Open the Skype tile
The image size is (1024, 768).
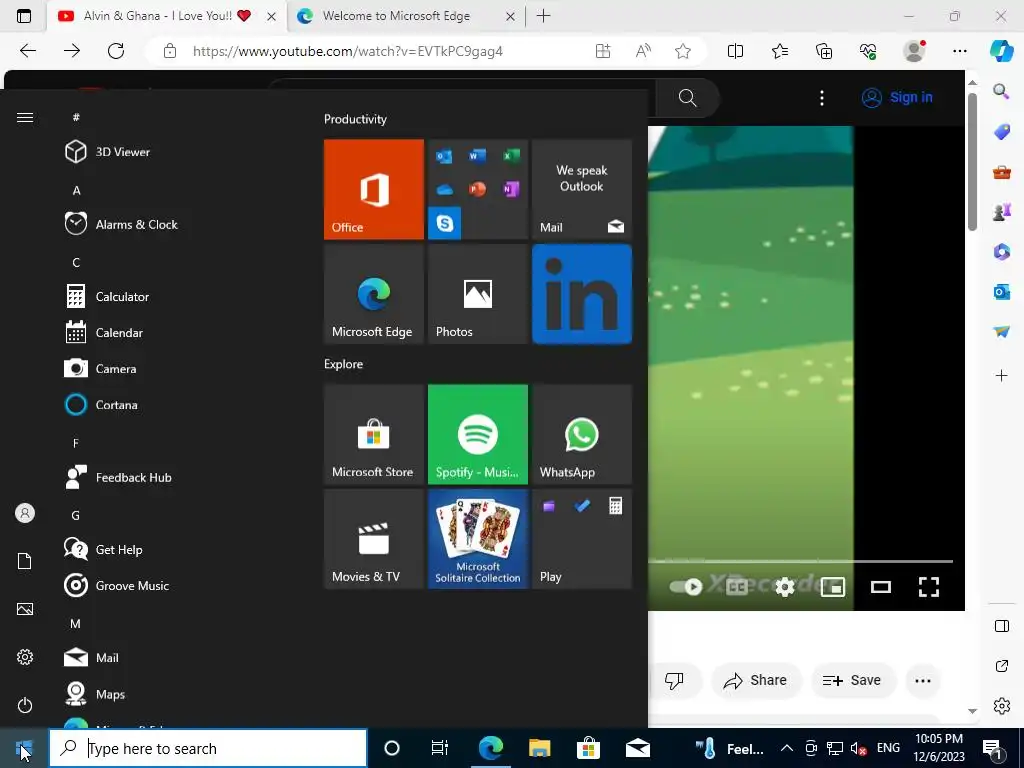coord(445,223)
